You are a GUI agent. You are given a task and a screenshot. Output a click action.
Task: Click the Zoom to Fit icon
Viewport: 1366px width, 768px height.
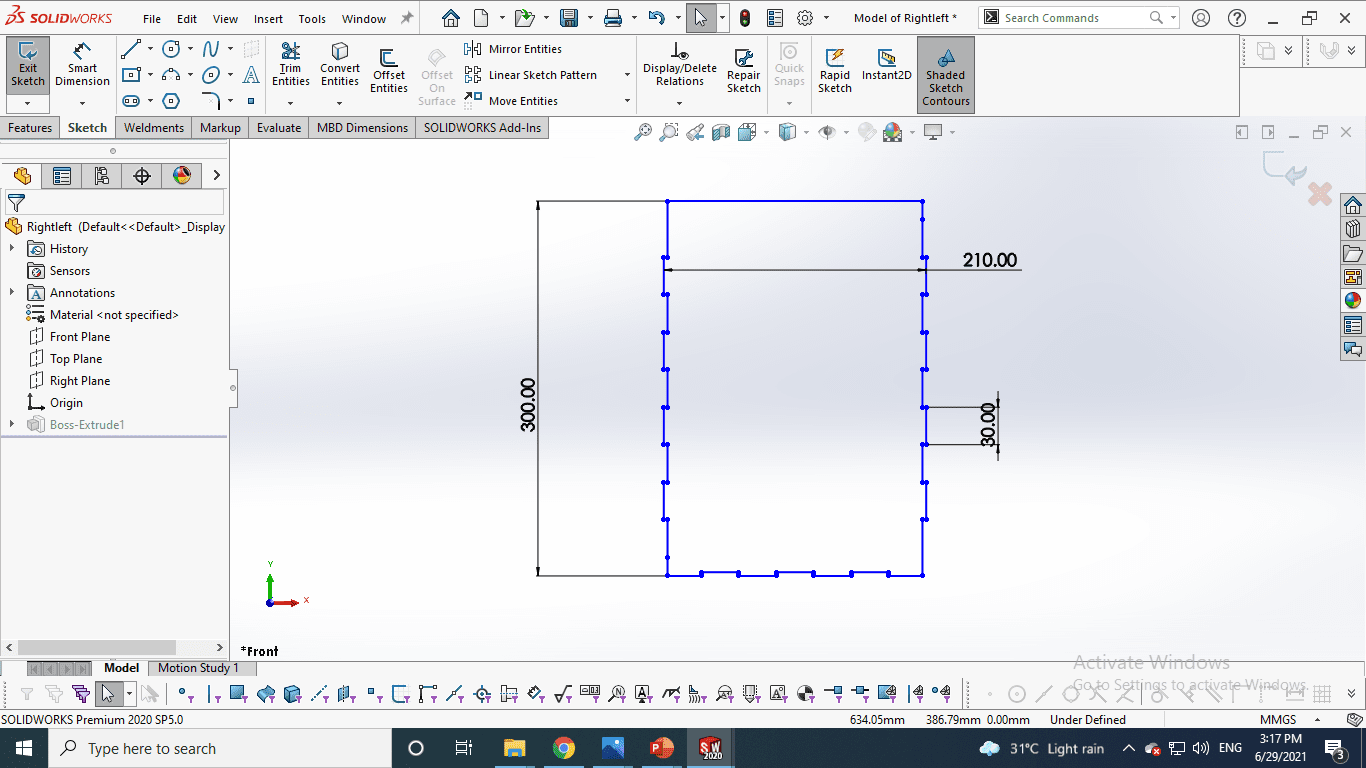click(643, 132)
